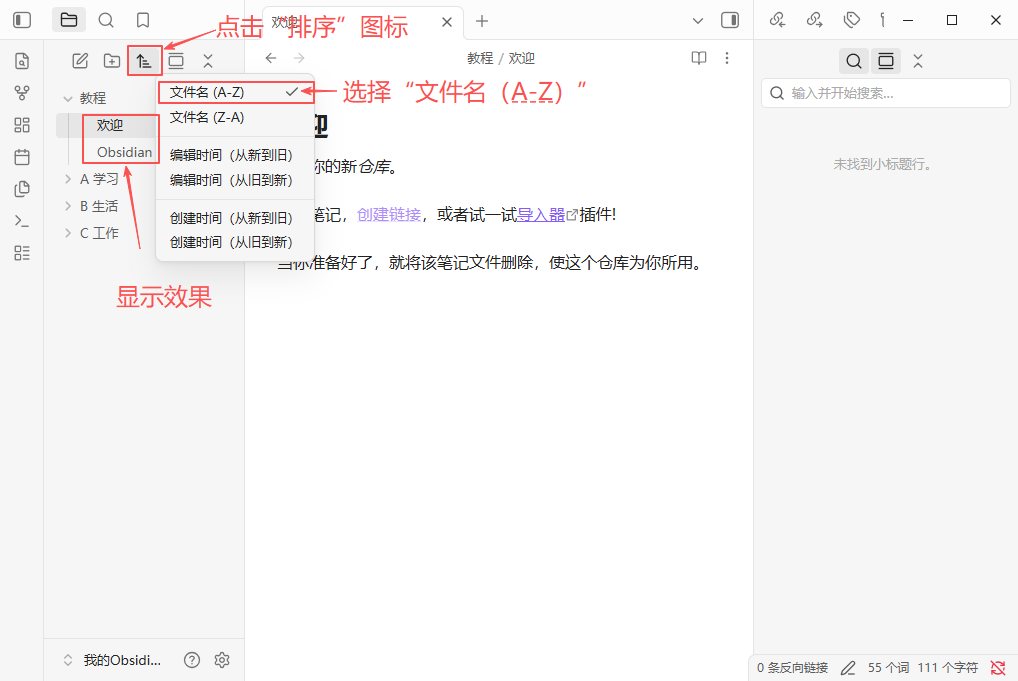The width and height of the screenshot is (1018, 681).
Task: Choose 编辑时间 (从旧到新) sort option
Action: tap(234, 180)
